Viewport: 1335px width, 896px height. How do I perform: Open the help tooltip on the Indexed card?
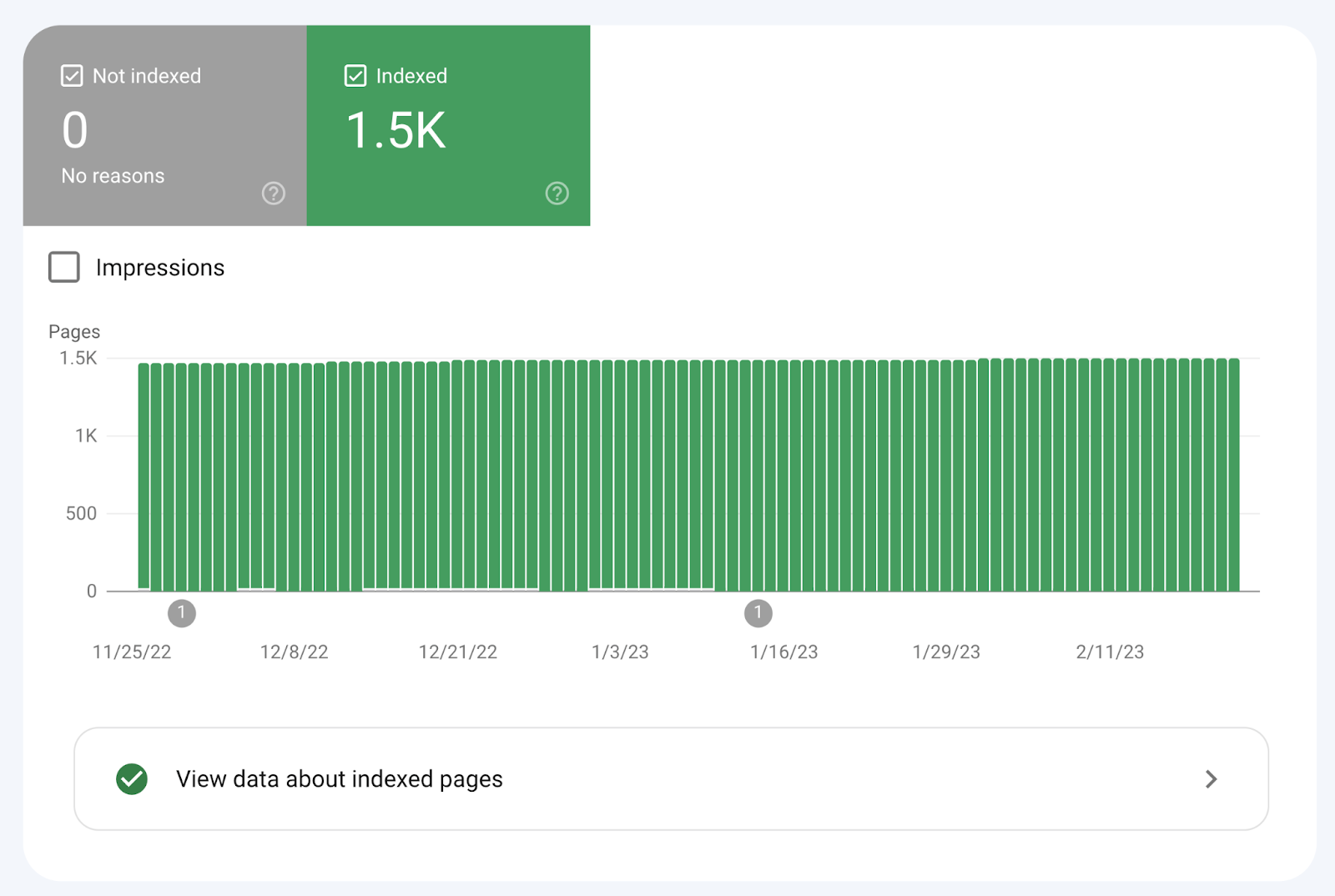pos(557,194)
